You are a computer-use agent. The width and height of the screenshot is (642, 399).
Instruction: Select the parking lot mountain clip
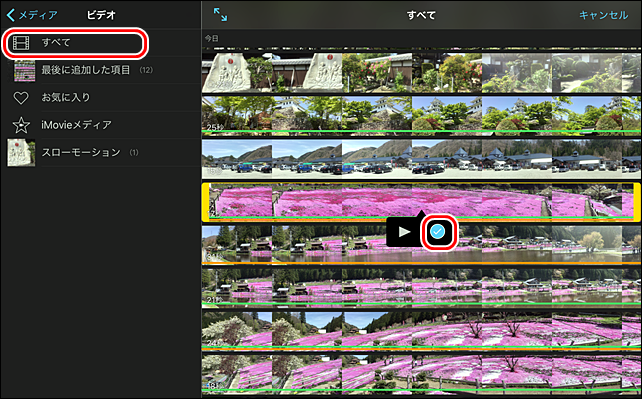pos(421,159)
